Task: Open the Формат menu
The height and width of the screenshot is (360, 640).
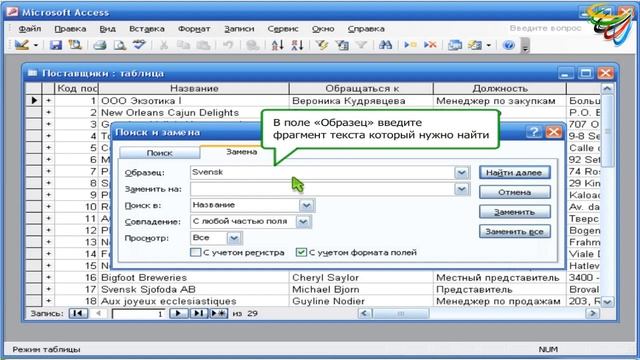Action: (x=194, y=29)
